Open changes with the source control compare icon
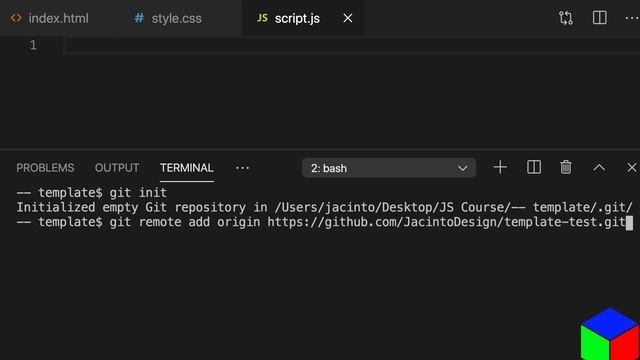This screenshot has height=360, width=640. (566, 18)
